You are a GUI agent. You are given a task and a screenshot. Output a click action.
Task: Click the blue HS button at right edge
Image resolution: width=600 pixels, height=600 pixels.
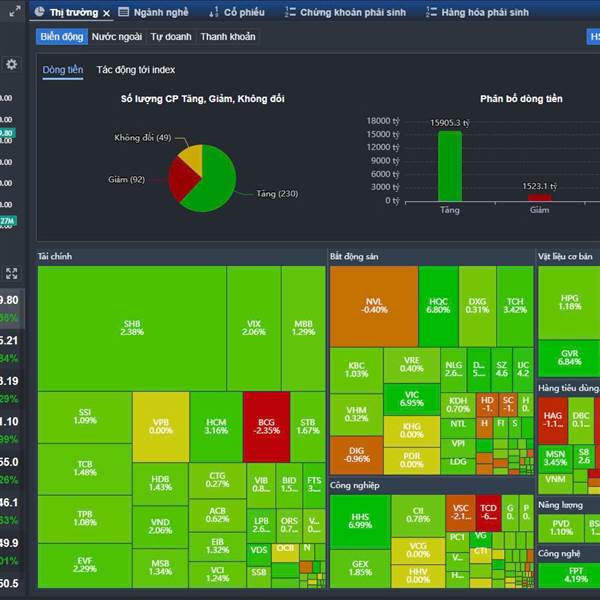pos(593,37)
